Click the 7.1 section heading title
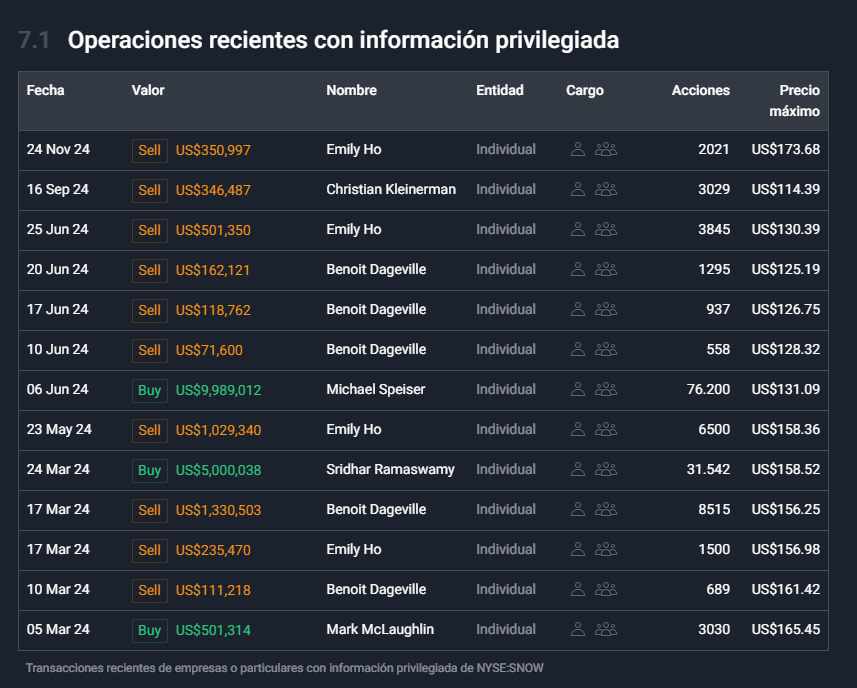857x688 pixels. pos(343,40)
